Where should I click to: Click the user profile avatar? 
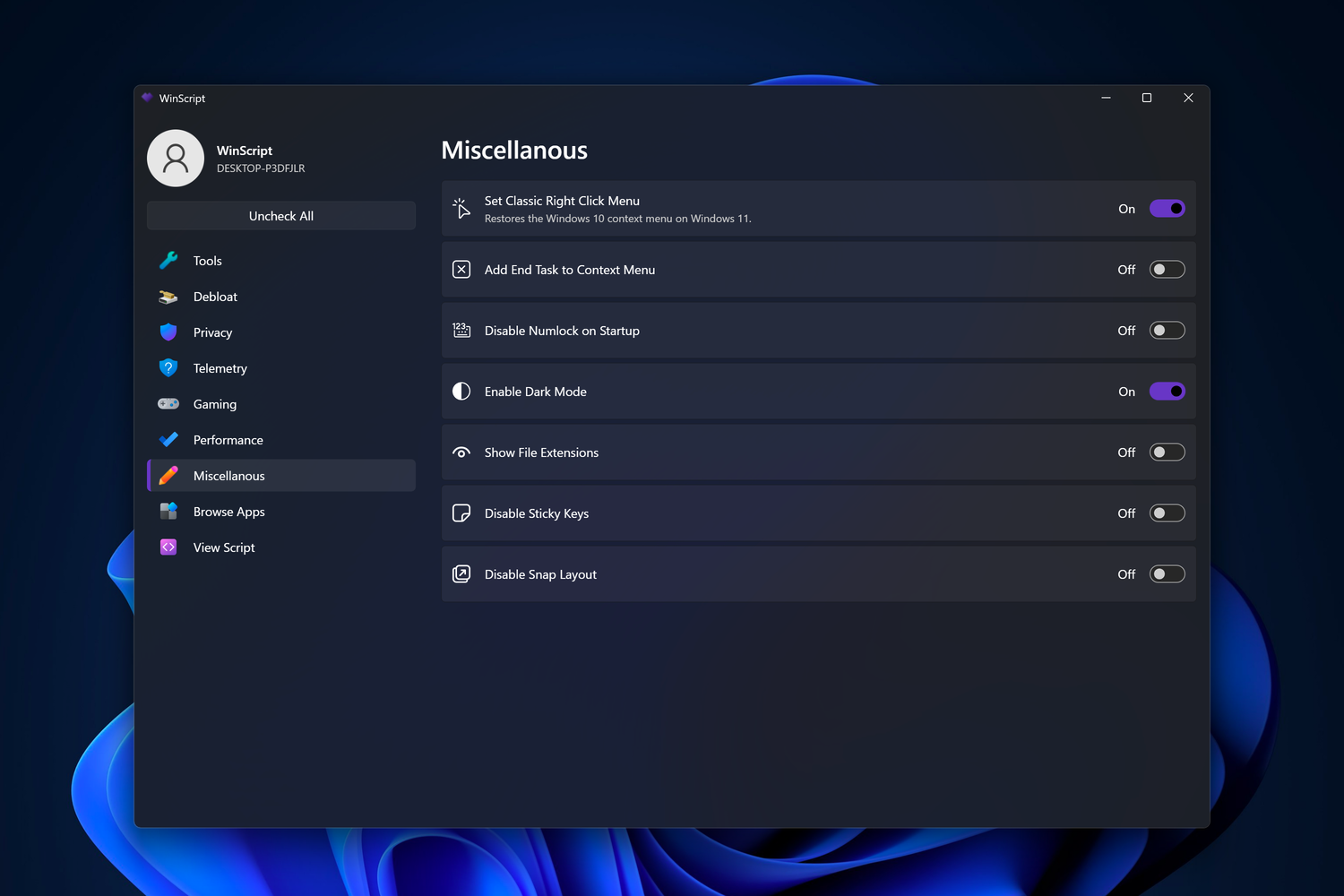pyautogui.click(x=176, y=159)
